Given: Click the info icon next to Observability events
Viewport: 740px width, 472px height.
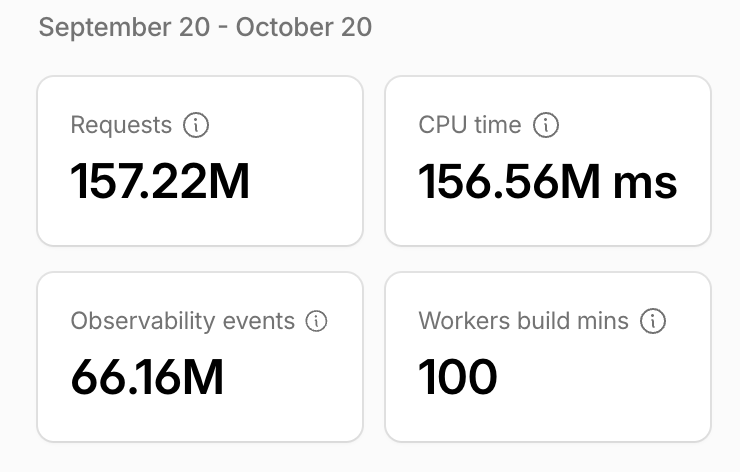Looking at the screenshot, I should coord(316,321).
